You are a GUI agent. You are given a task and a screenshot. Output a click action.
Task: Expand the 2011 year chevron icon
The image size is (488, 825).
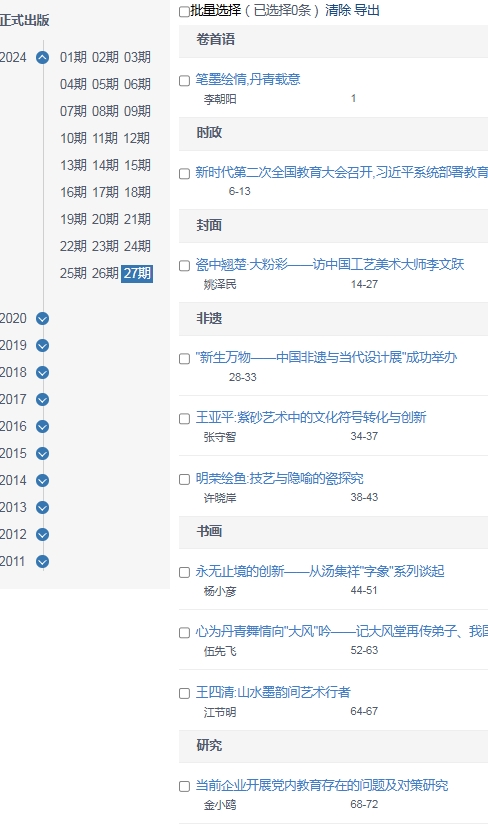pos(43,561)
